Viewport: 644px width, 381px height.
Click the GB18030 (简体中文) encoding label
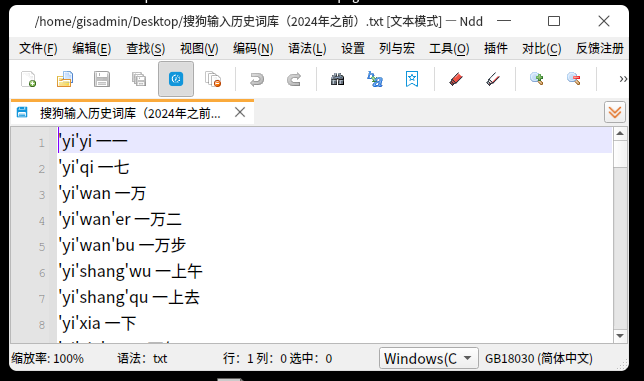coord(539,358)
